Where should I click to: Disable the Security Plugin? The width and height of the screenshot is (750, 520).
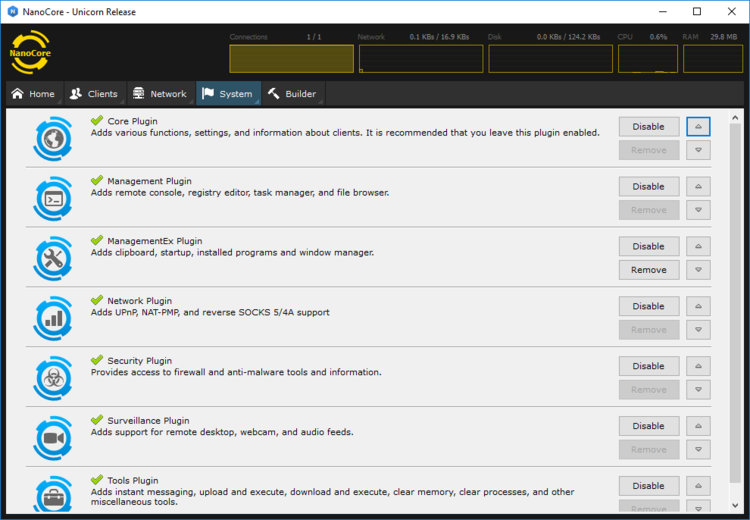[x=649, y=366]
